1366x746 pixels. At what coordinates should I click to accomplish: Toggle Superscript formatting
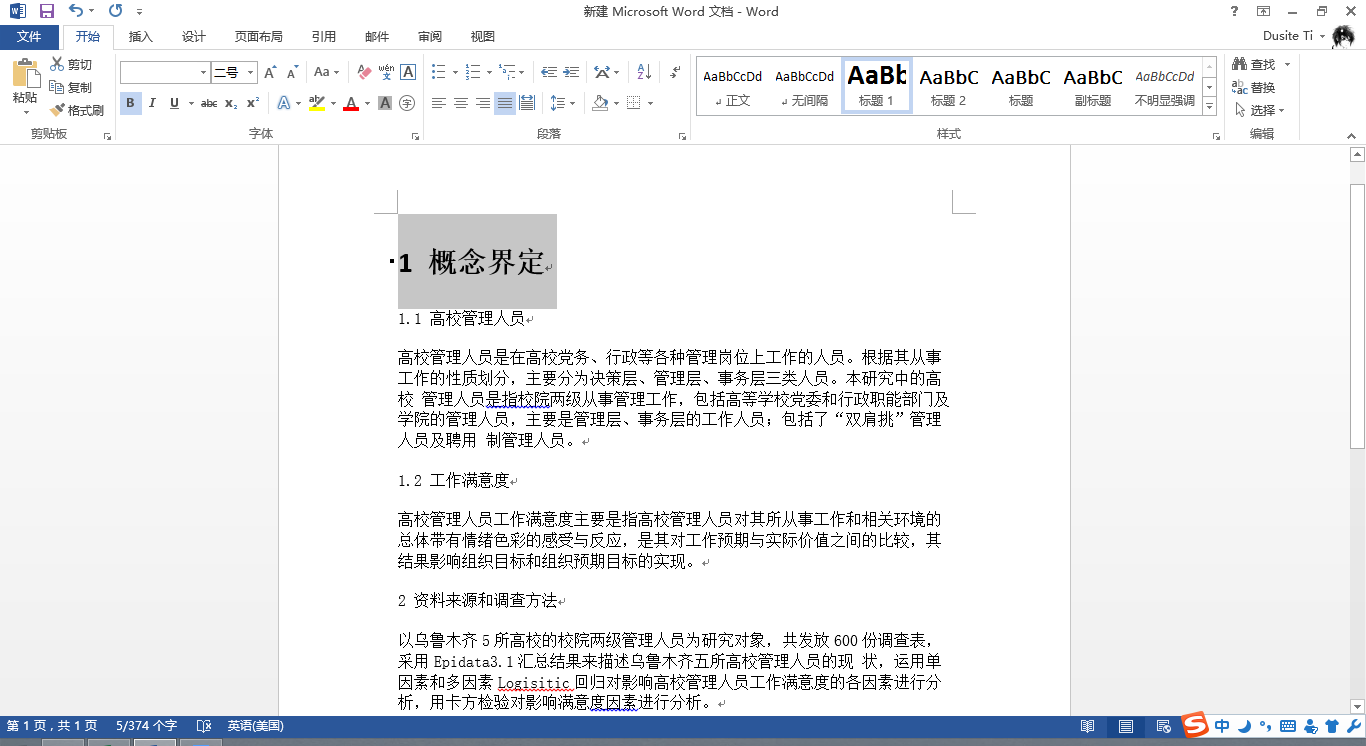point(253,103)
